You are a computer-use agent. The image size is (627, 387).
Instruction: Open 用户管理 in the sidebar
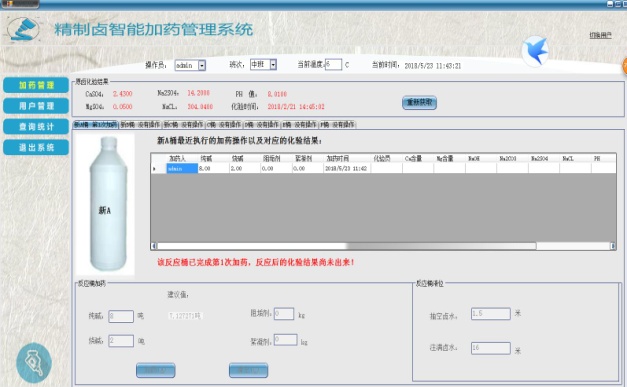[36, 106]
